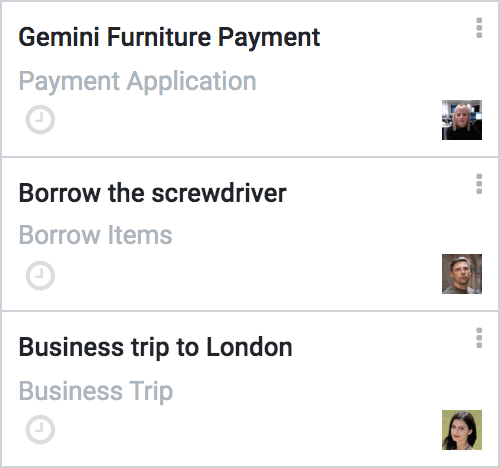Click the Payment Application category label

pyautogui.click(x=137, y=82)
